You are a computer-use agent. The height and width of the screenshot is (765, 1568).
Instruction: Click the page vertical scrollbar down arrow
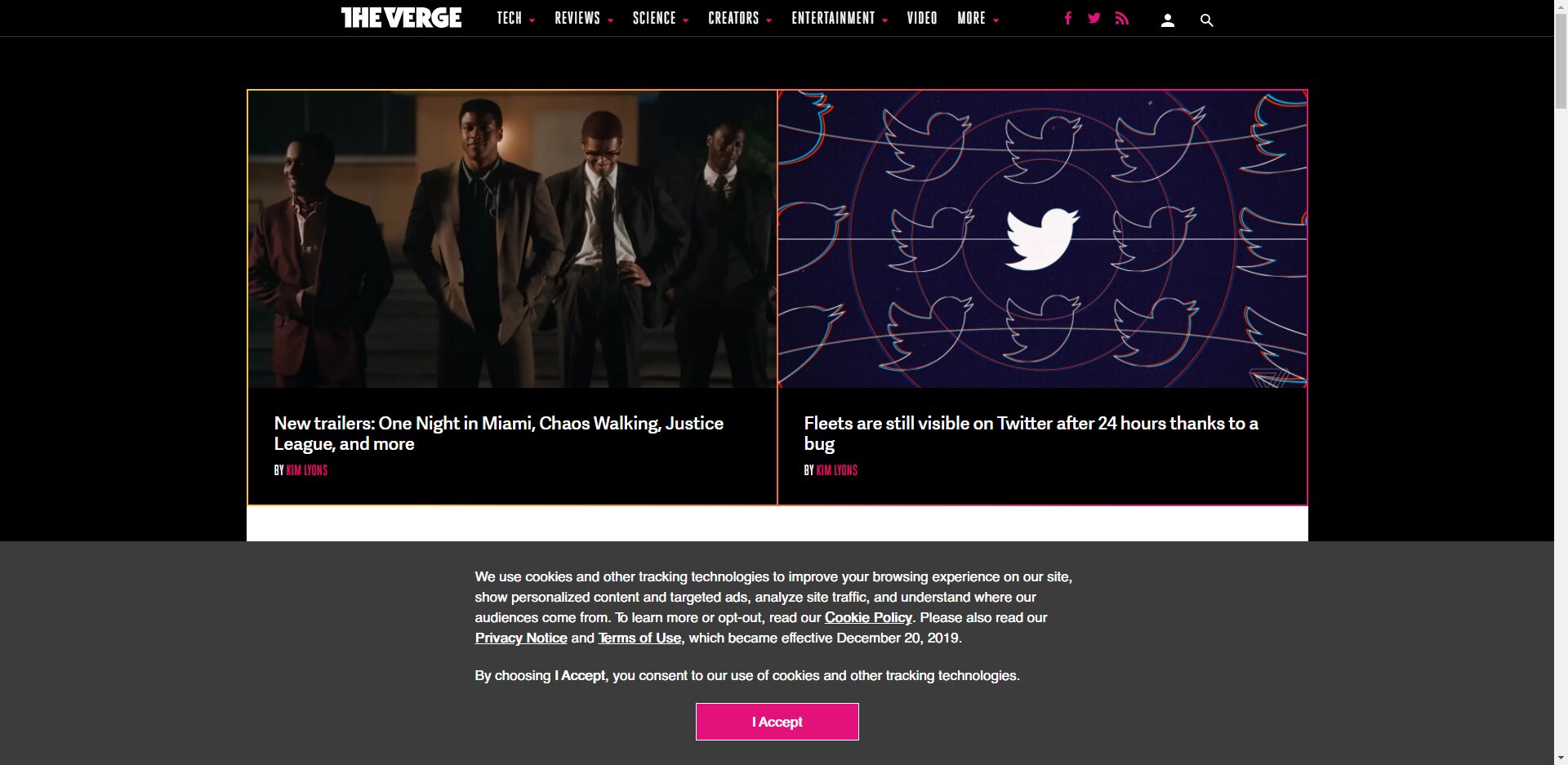coord(1561,758)
